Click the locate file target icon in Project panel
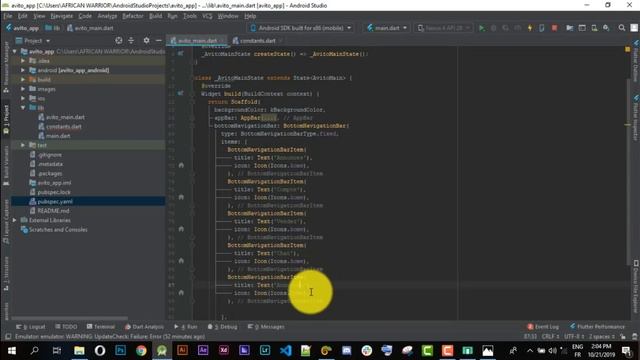 click(x=118, y=40)
